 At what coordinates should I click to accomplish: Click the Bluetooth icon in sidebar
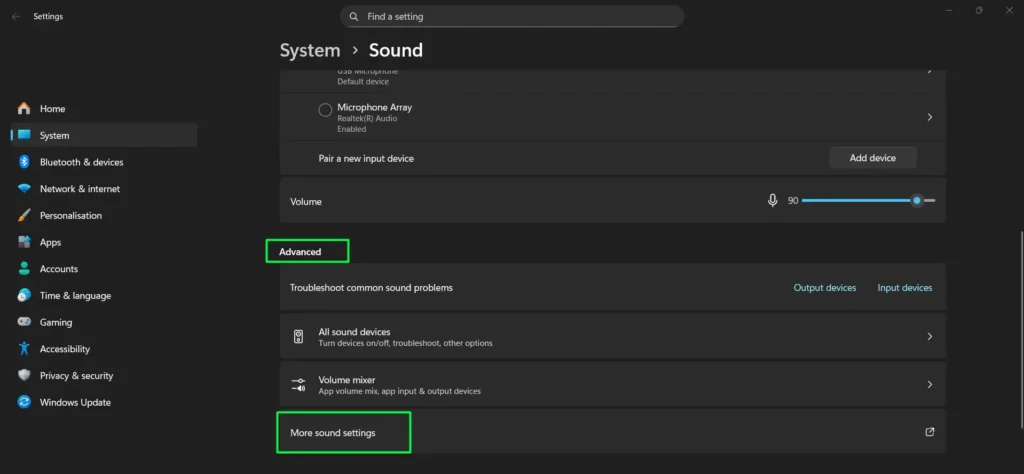24,162
